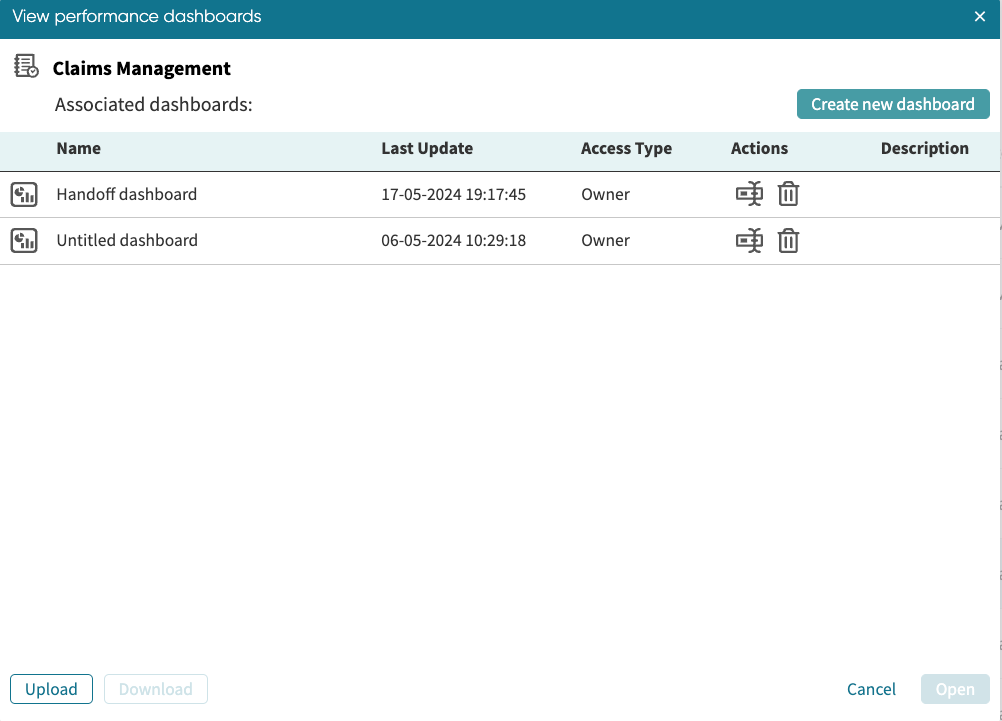
Task: Rename the Untitled dashboard
Action: tap(749, 240)
